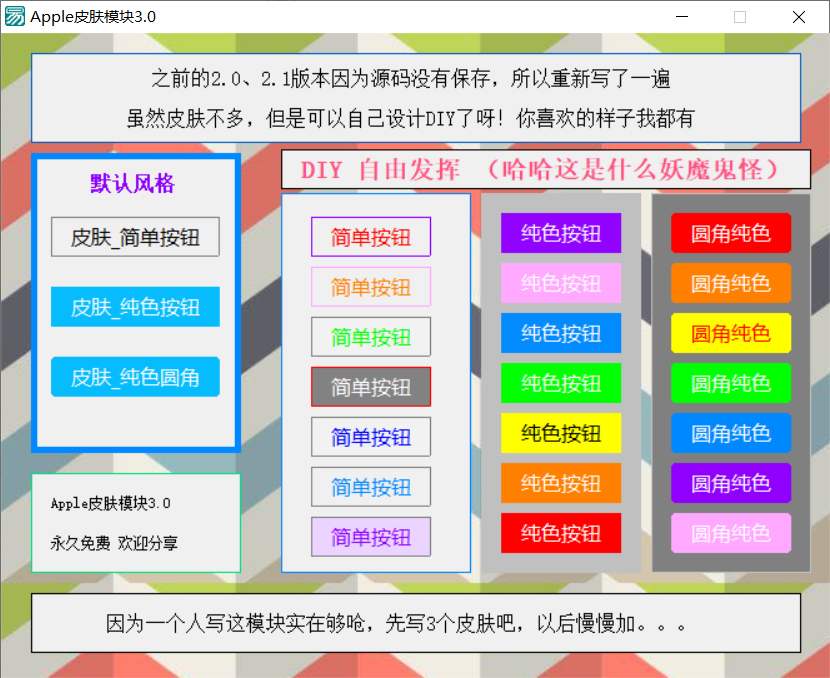Click the text line 之前的2.0、2.1版本因为源码没有保存

click(x=411, y=79)
